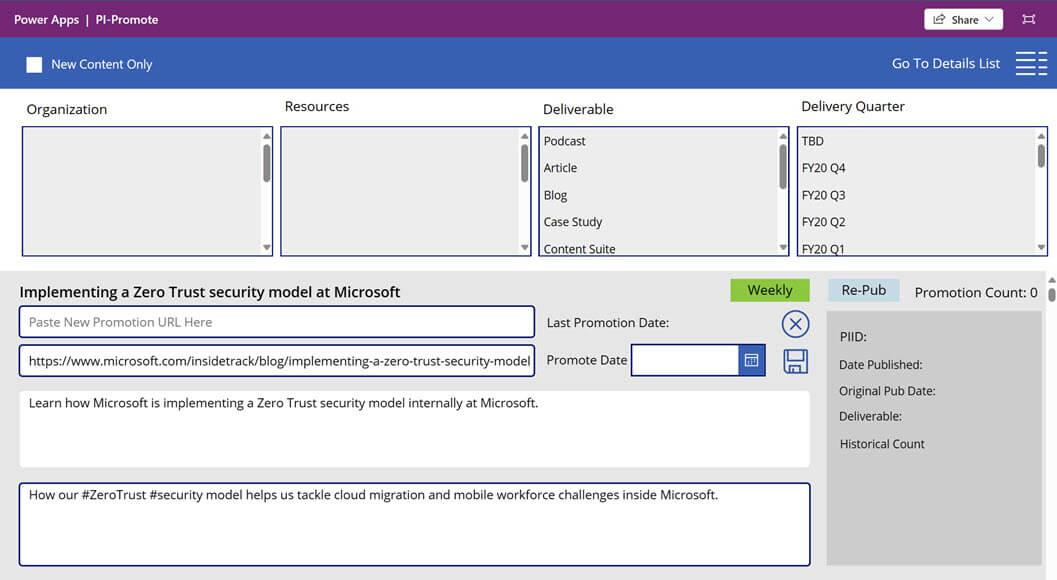The width and height of the screenshot is (1057, 580).
Task: Click the main gallery scrollbar at right edge
Action: click(1052, 294)
